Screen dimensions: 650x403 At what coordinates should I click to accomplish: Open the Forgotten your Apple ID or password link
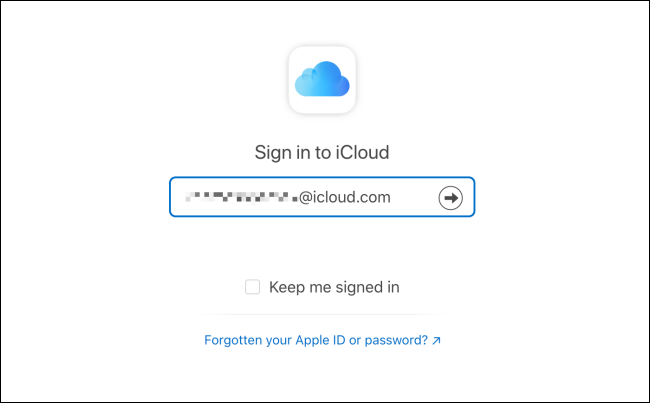click(x=316, y=341)
